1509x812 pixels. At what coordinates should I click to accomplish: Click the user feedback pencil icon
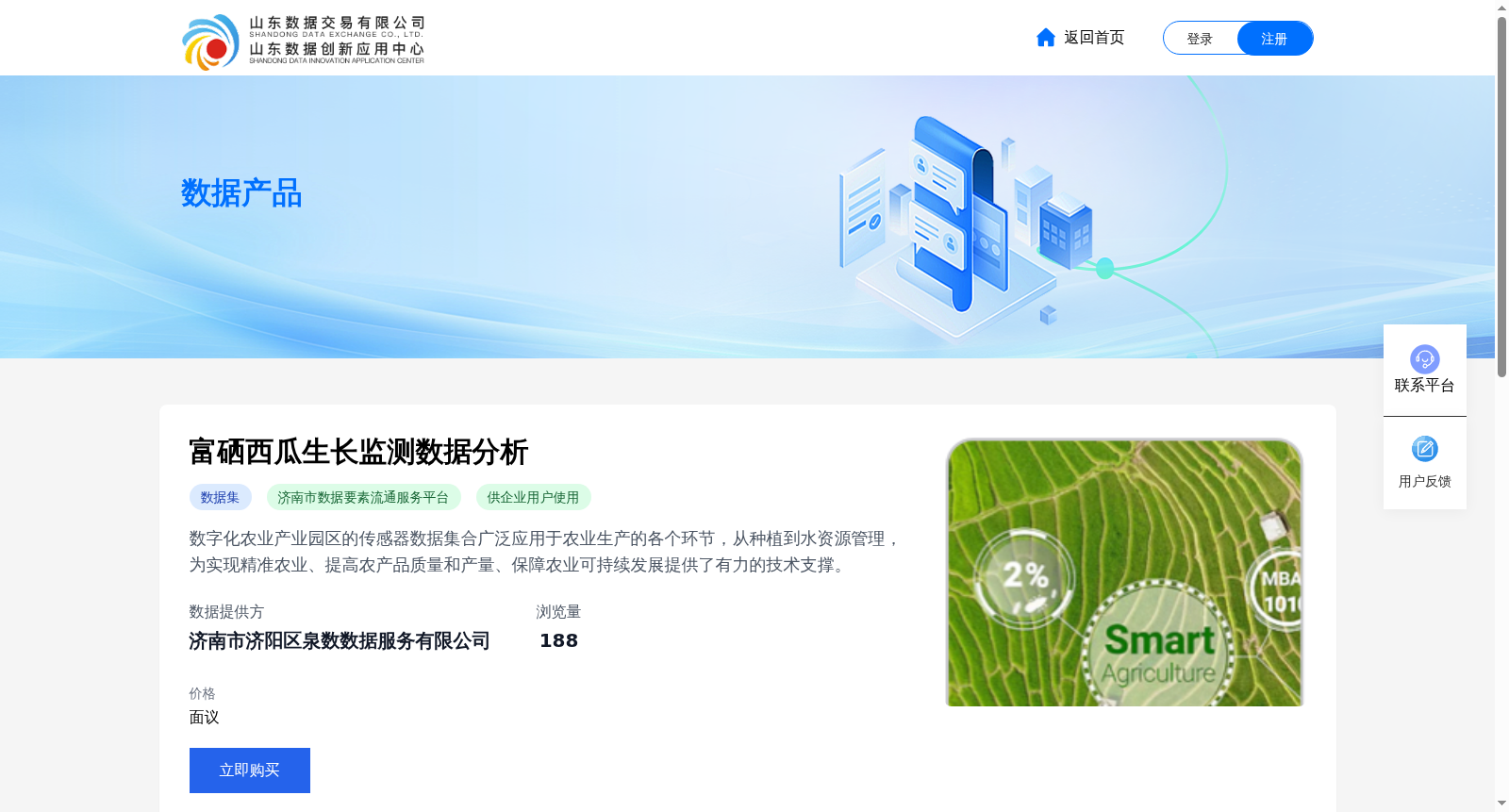click(x=1424, y=449)
